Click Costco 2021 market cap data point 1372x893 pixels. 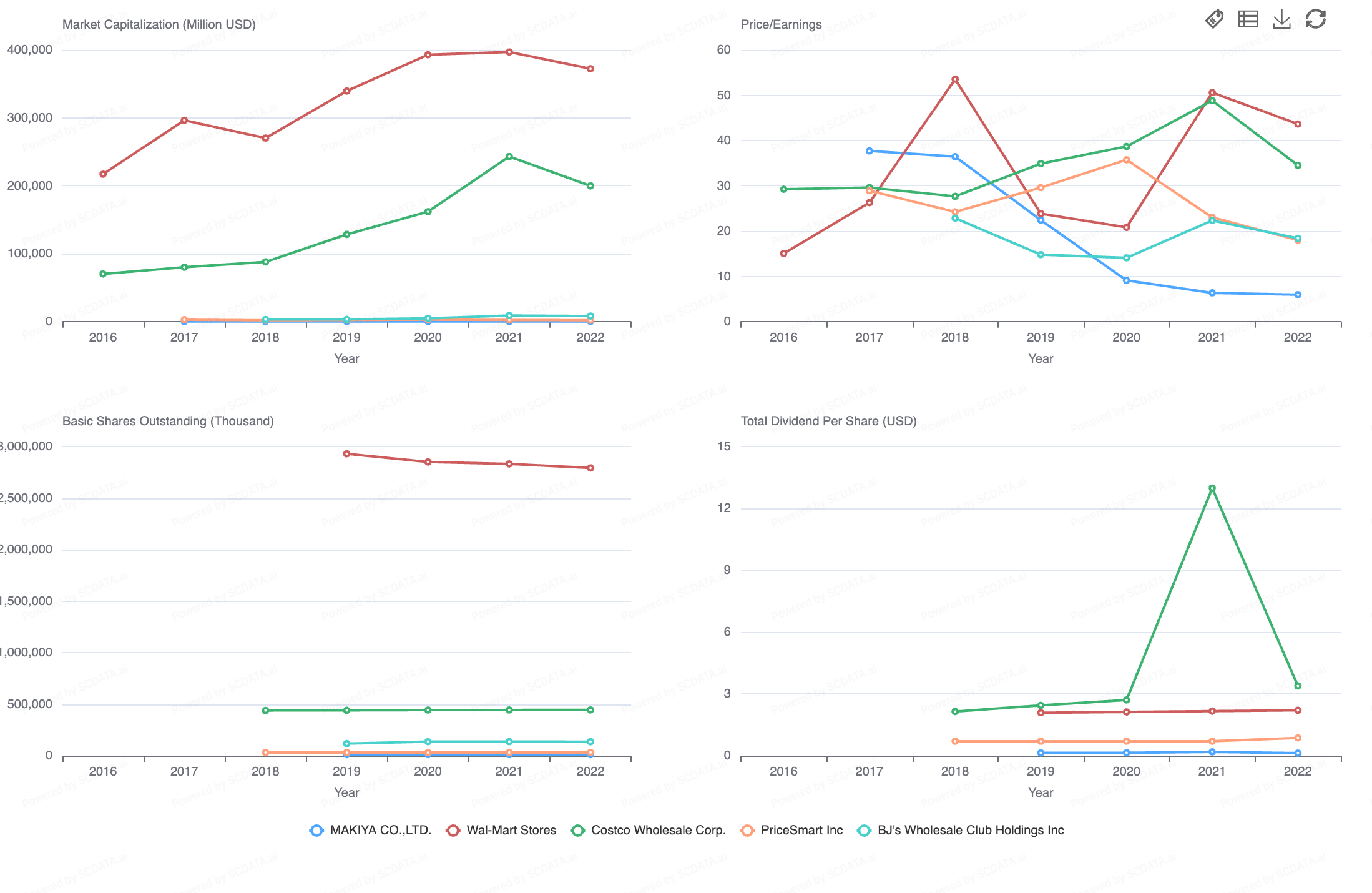click(x=509, y=157)
